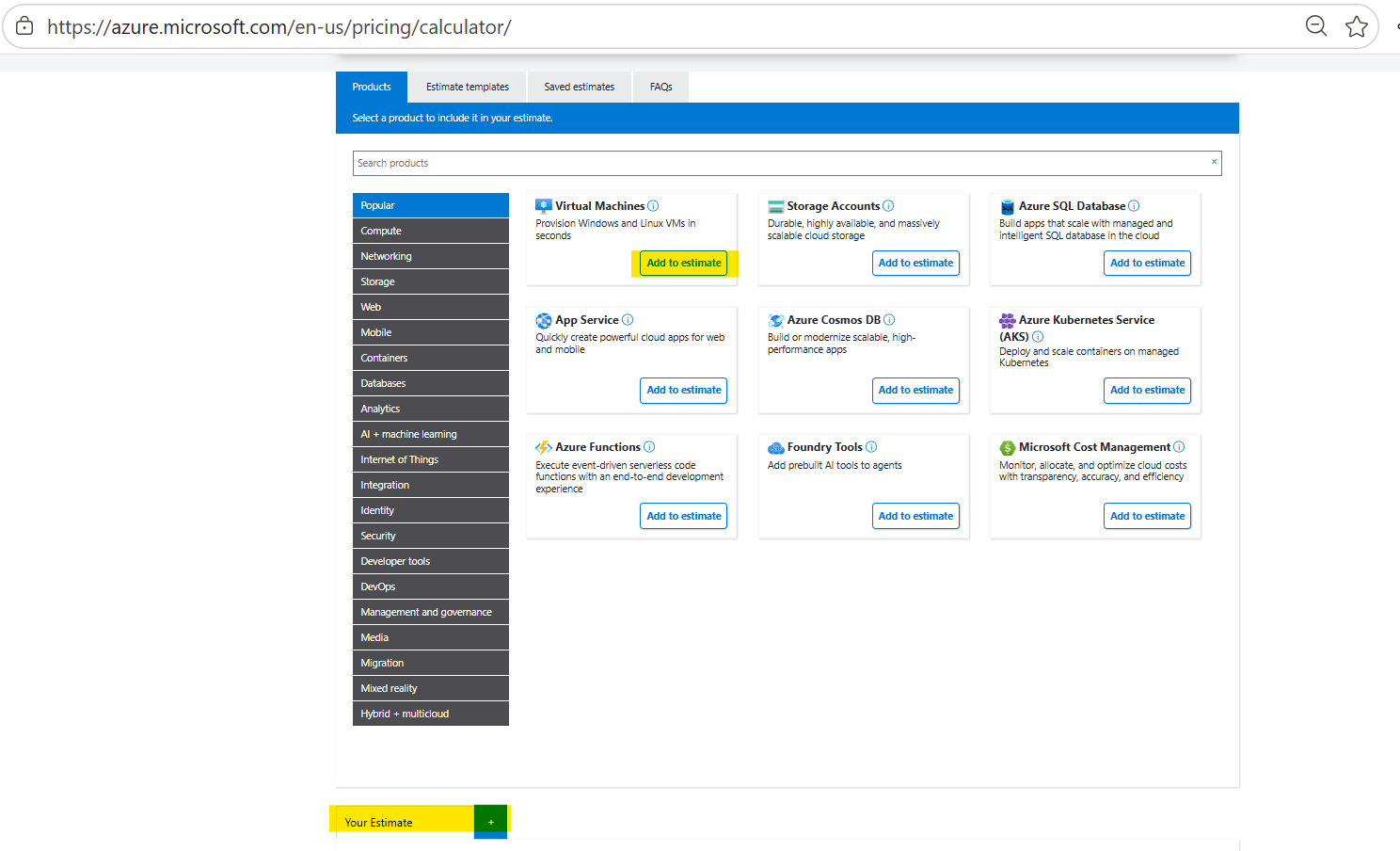Select the Identity category
The height and width of the screenshot is (851, 1400).
click(431, 510)
